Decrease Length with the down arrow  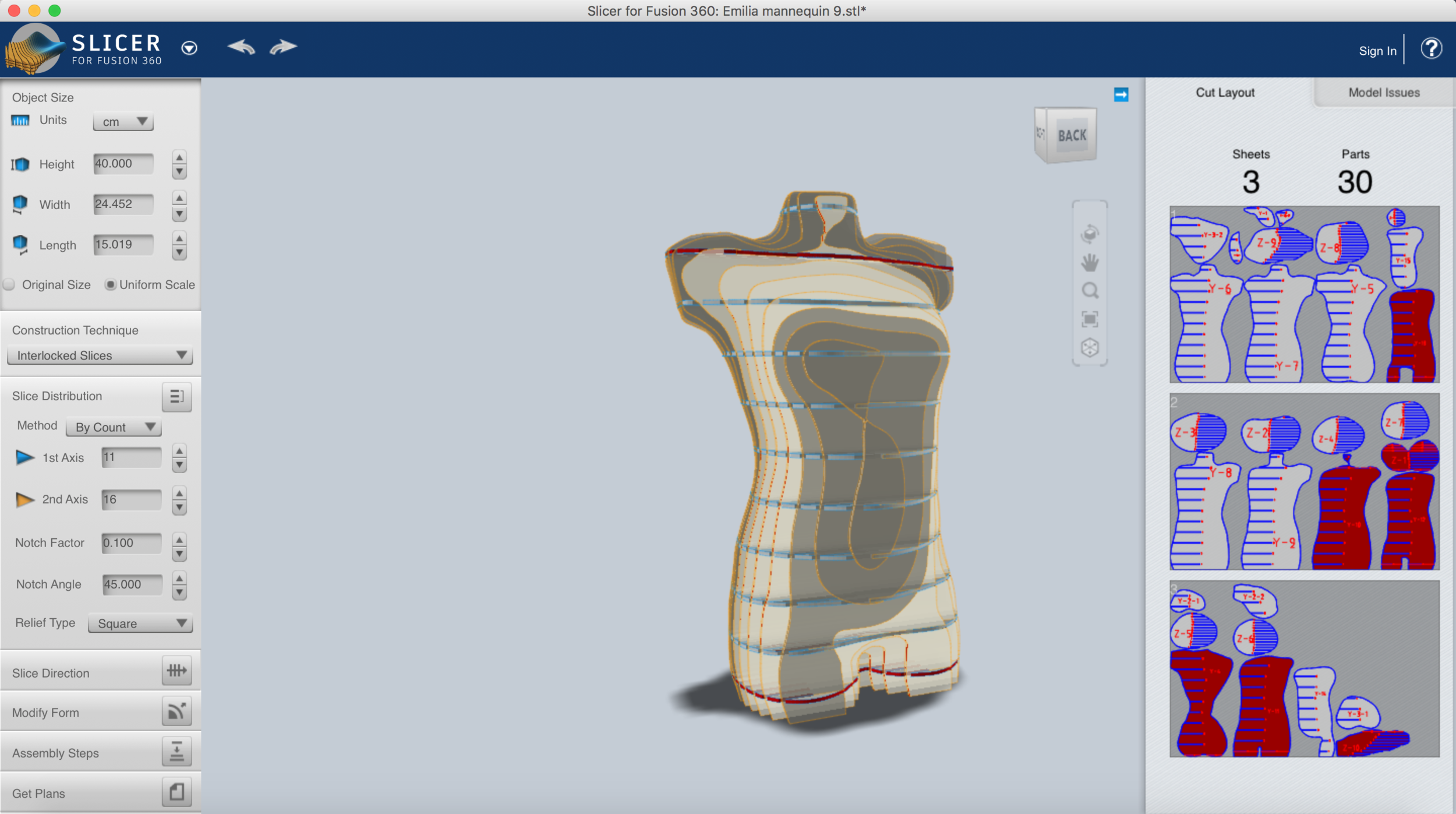click(x=179, y=253)
